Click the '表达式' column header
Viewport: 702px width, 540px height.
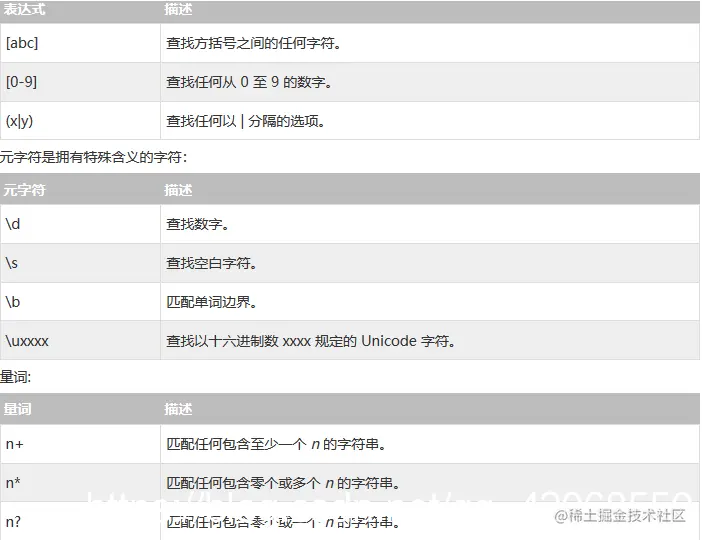coord(24,9)
